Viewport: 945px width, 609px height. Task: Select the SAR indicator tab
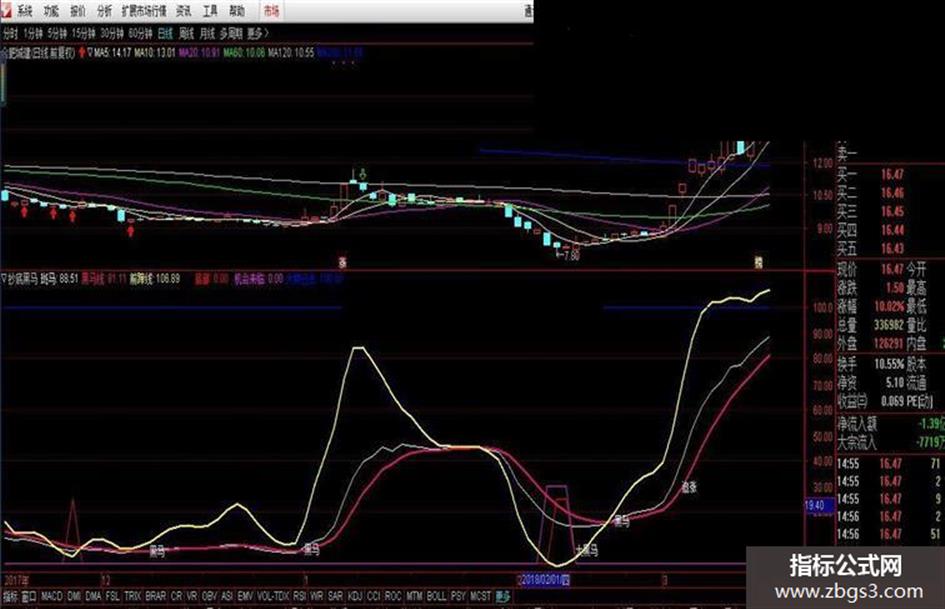tap(336, 596)
